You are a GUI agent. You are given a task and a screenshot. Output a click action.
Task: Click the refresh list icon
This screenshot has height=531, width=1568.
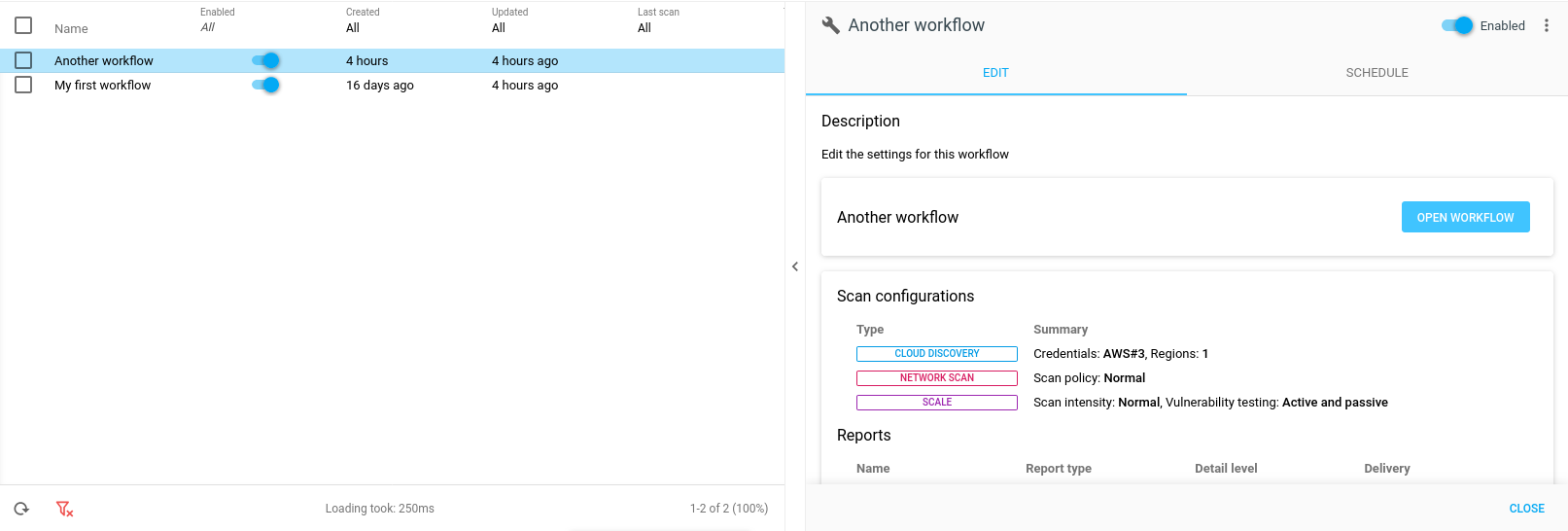click(x=21, y=509)
